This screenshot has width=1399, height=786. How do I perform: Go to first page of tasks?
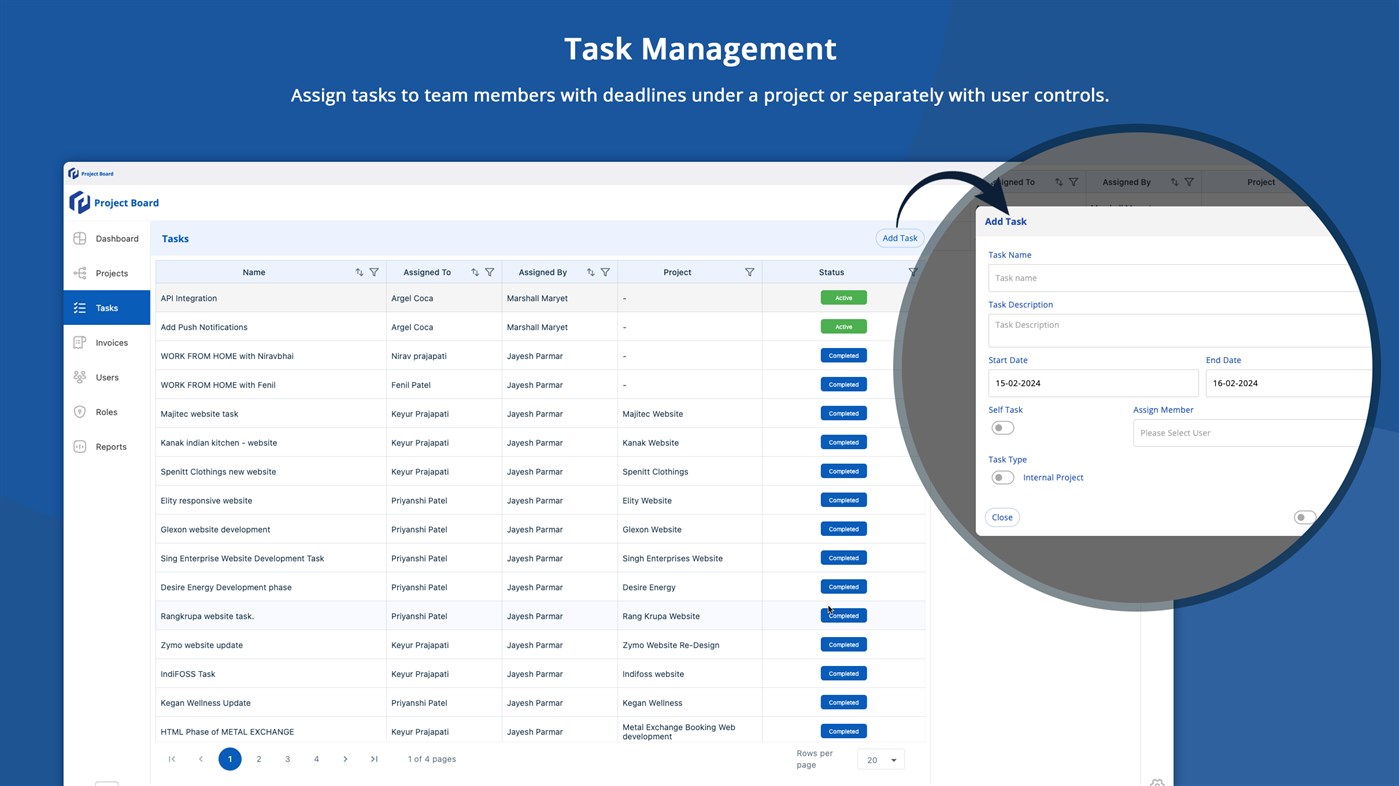(172, 759)
